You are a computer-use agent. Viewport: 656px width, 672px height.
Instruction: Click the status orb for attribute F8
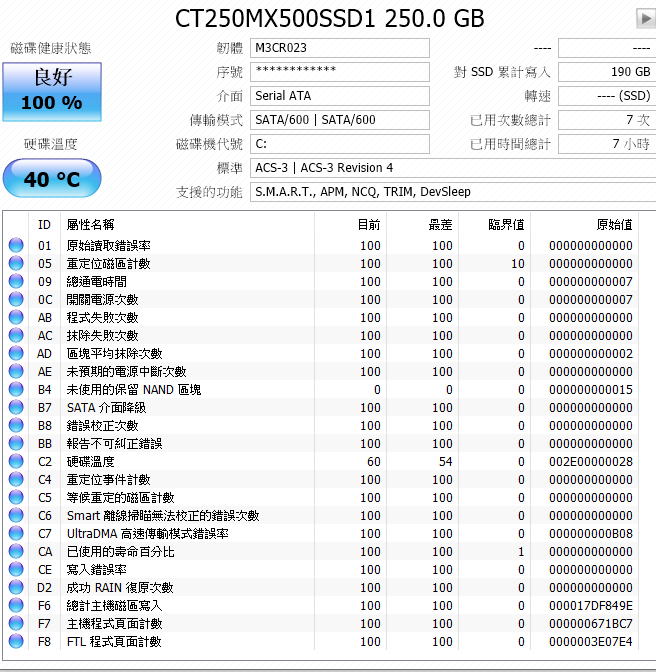pyautogui.click(x=16, y=641)
